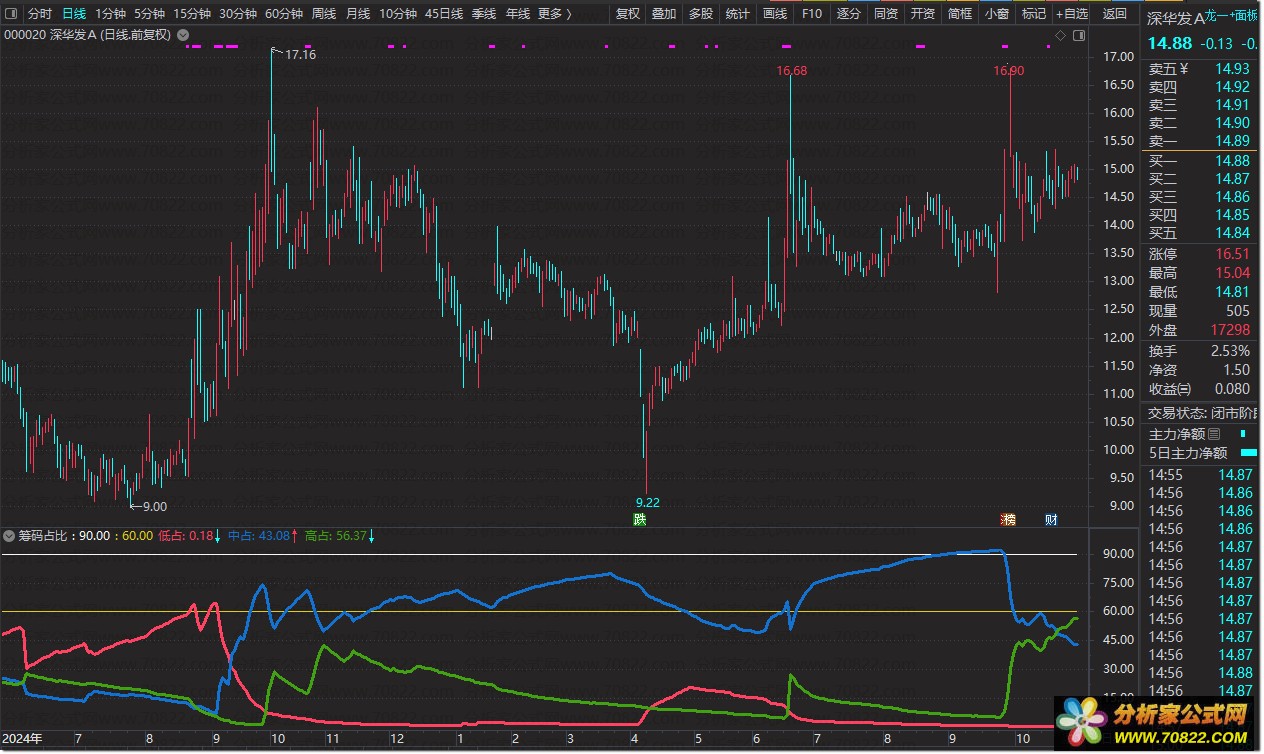This screenshot has width=1264, height=754.
Task: Expand the 筹码占比 indicator dropdown
Action: coord(9,536)
